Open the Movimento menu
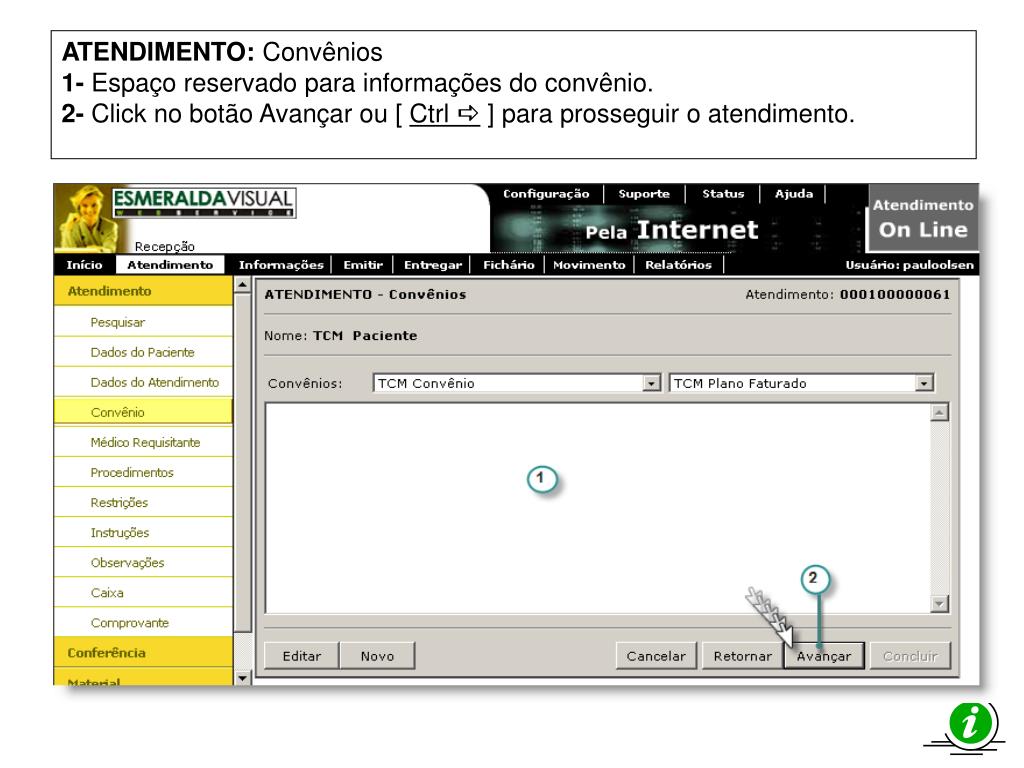Viewport: 1024px width, 768px height. (x=589, y=264)
